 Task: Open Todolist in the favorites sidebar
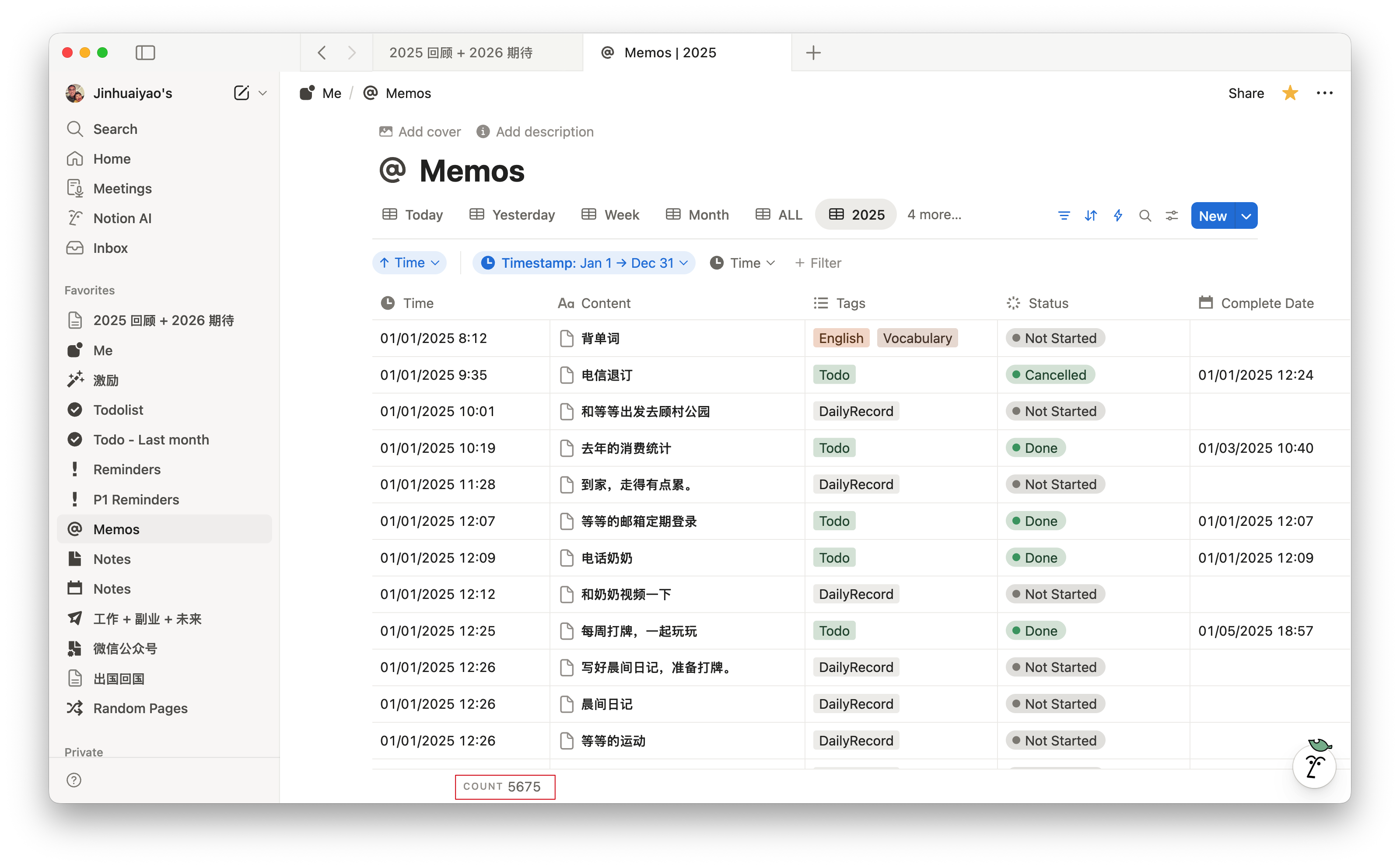point(118,410)
